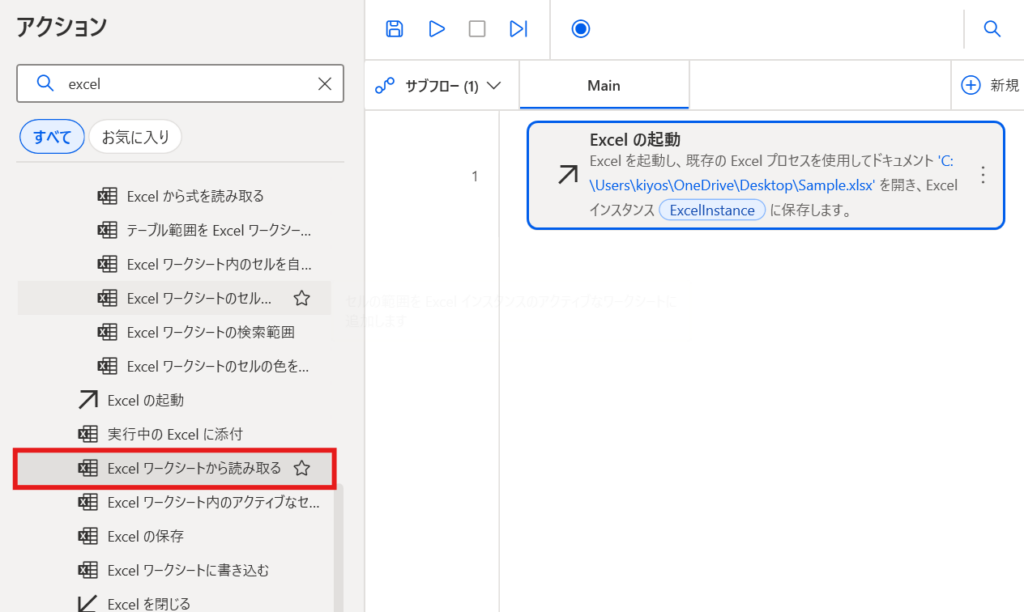The height and width of the screenshot is (612, 1024).
Task: Click the Excel icon beside Excel の保存
Action: 88,536
